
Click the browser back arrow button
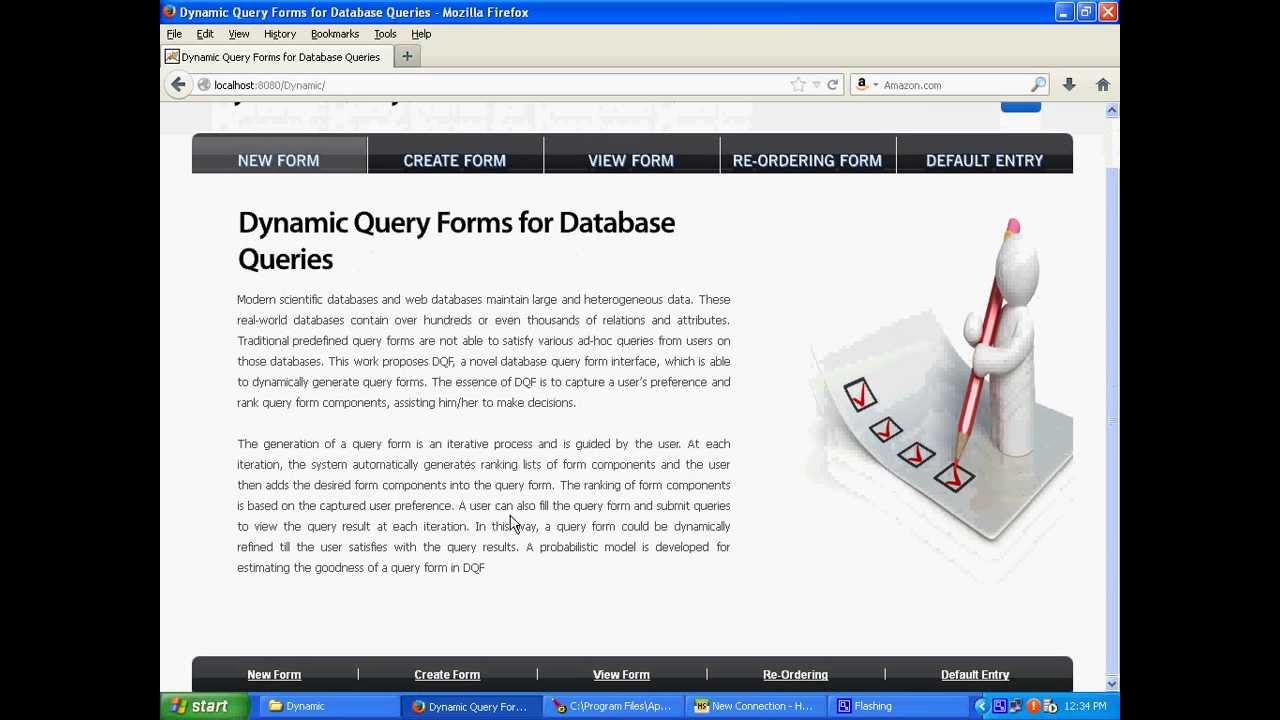[x=178, y=85]
